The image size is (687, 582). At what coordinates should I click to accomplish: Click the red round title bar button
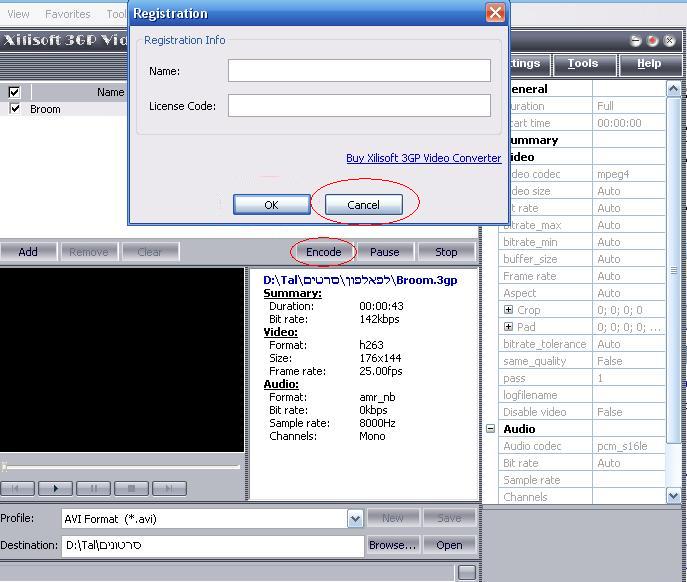[x=653, y=41]
